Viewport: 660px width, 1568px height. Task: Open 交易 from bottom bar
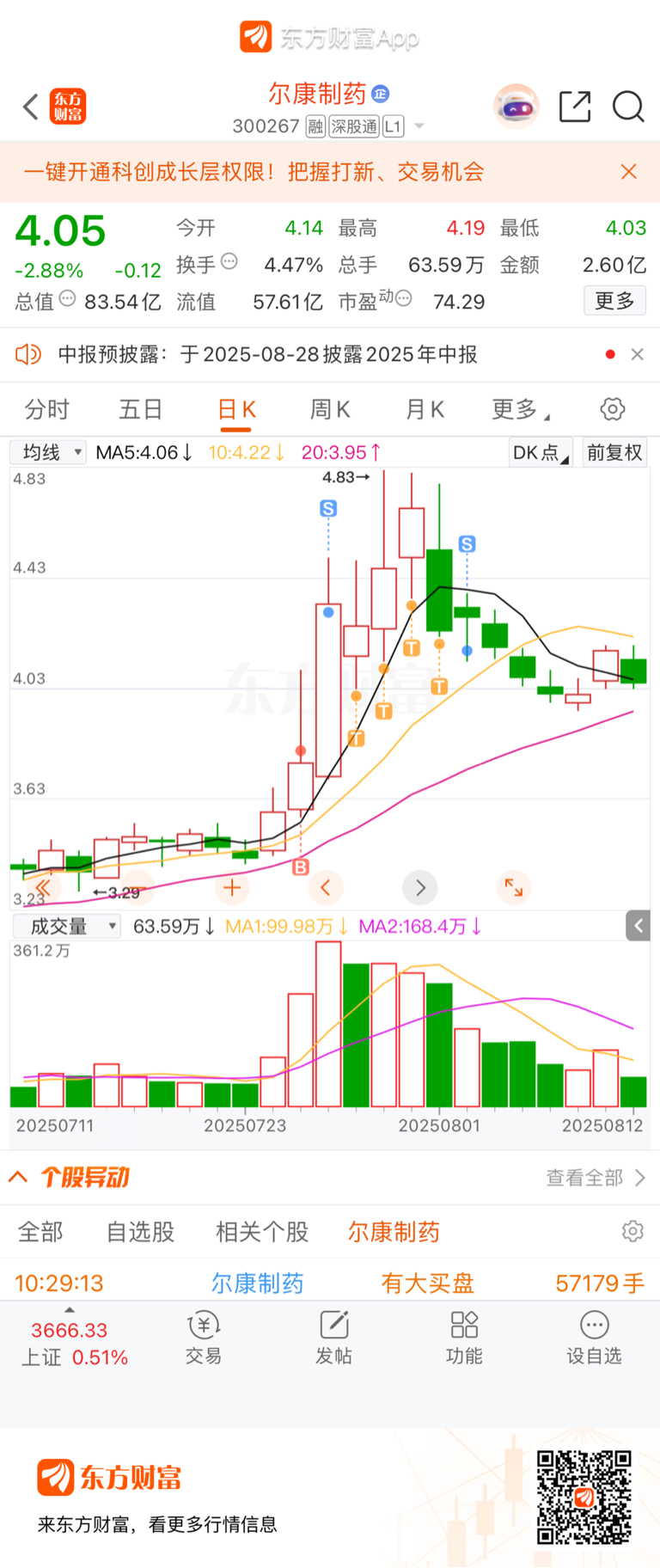[x=204, y=1338]
